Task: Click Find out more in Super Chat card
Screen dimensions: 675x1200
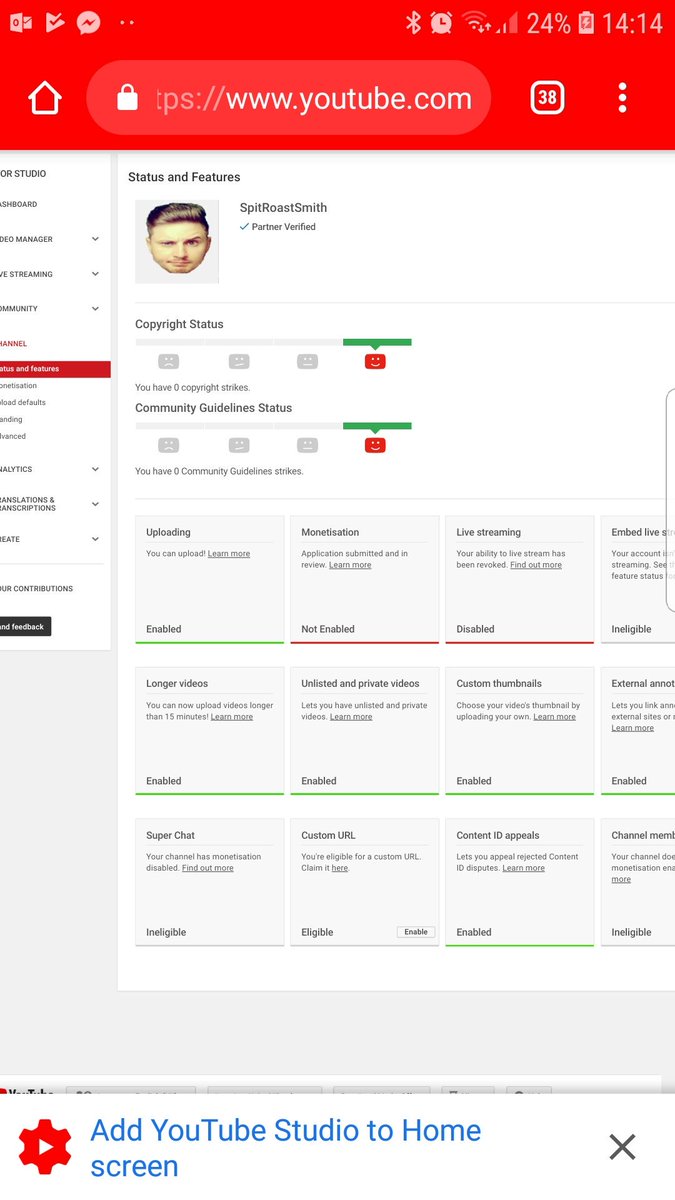Action: (x=208, y=868)
